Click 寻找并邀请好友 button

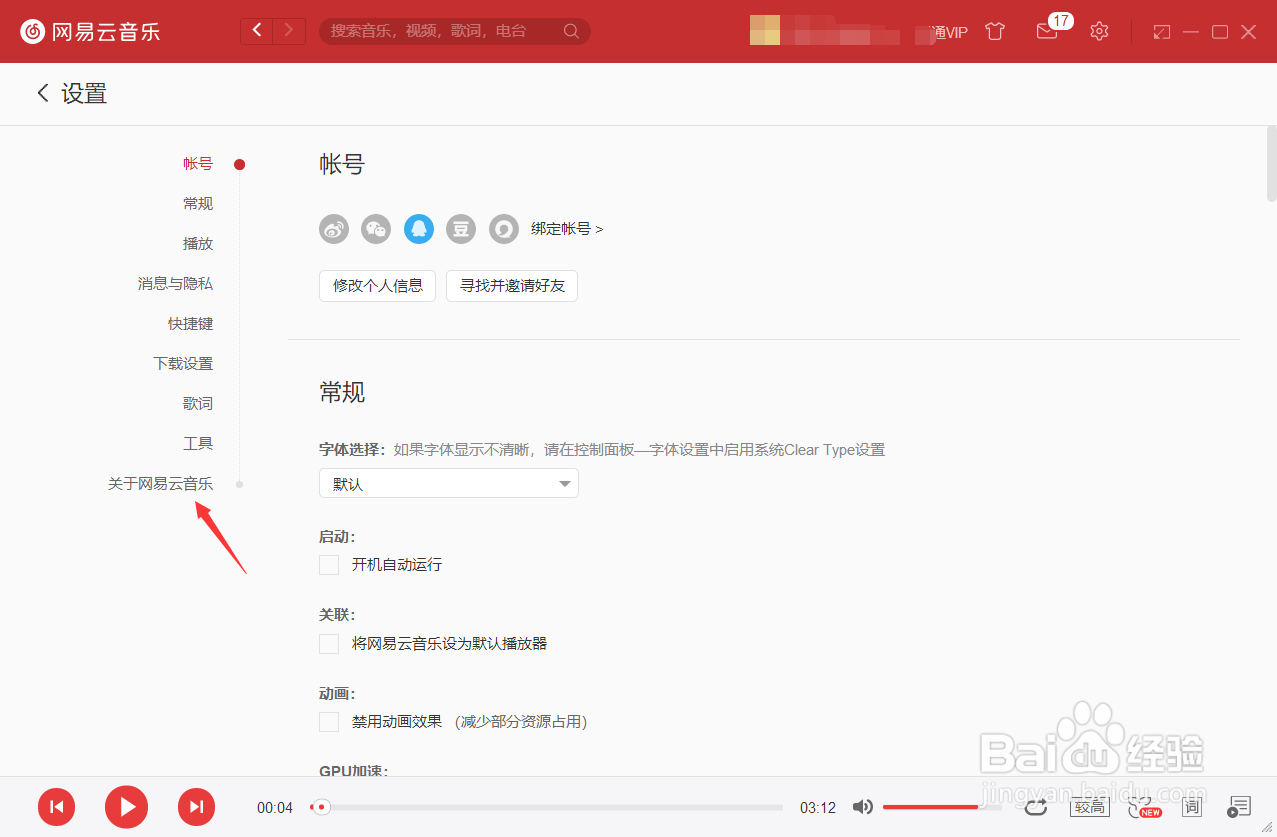pos(512,286)
